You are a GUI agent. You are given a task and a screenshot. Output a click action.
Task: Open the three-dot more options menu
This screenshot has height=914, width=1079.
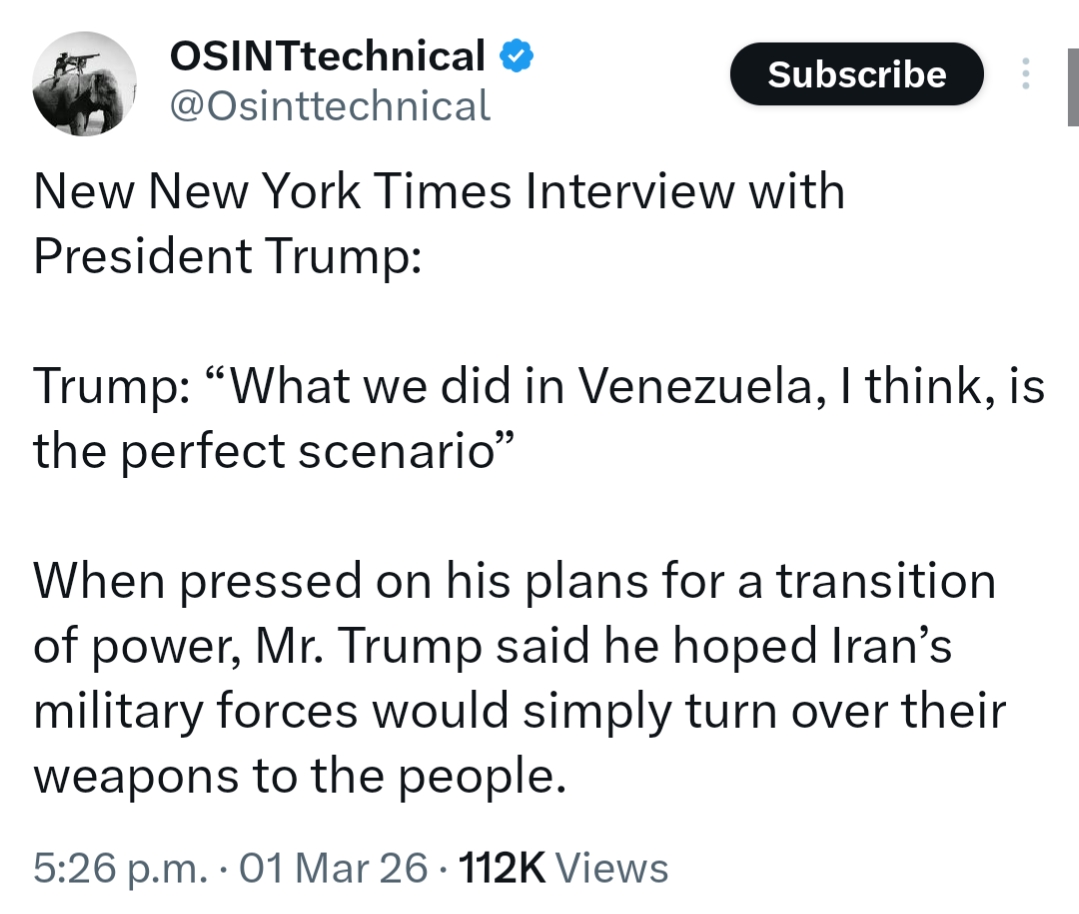(1024, 75)
